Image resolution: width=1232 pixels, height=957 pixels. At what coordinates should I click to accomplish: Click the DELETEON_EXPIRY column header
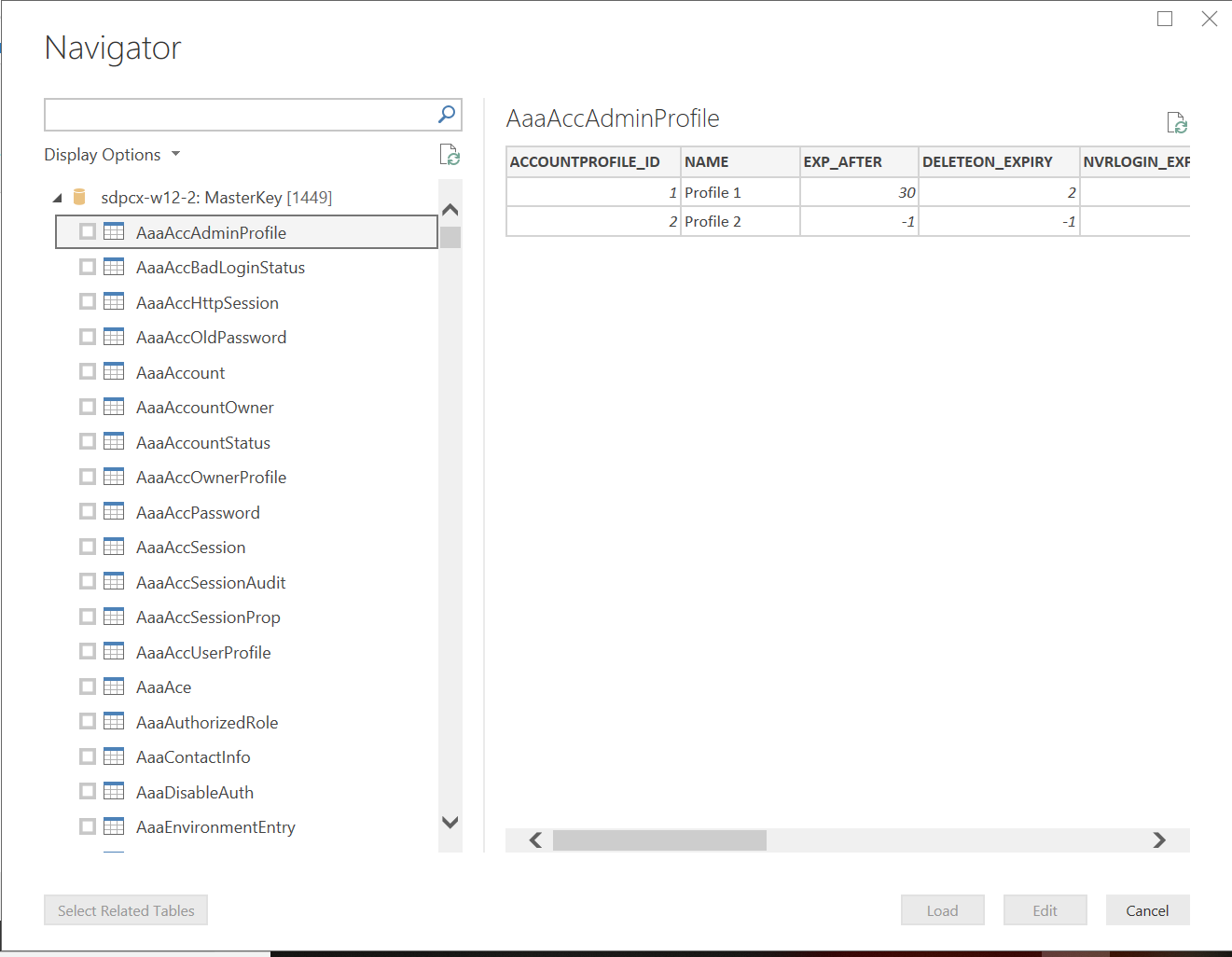coord(999,161)
